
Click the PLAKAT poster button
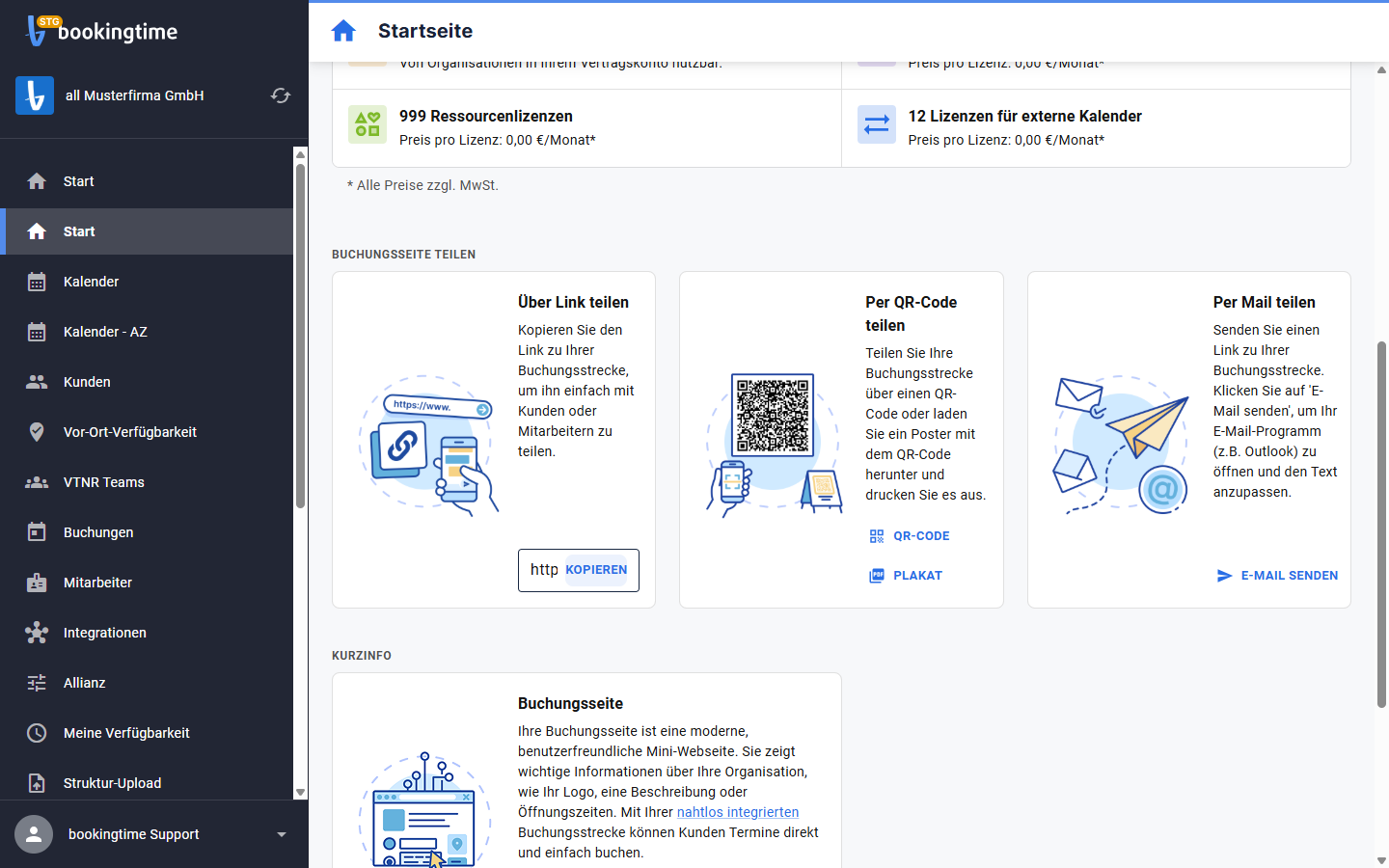(906, 576)
